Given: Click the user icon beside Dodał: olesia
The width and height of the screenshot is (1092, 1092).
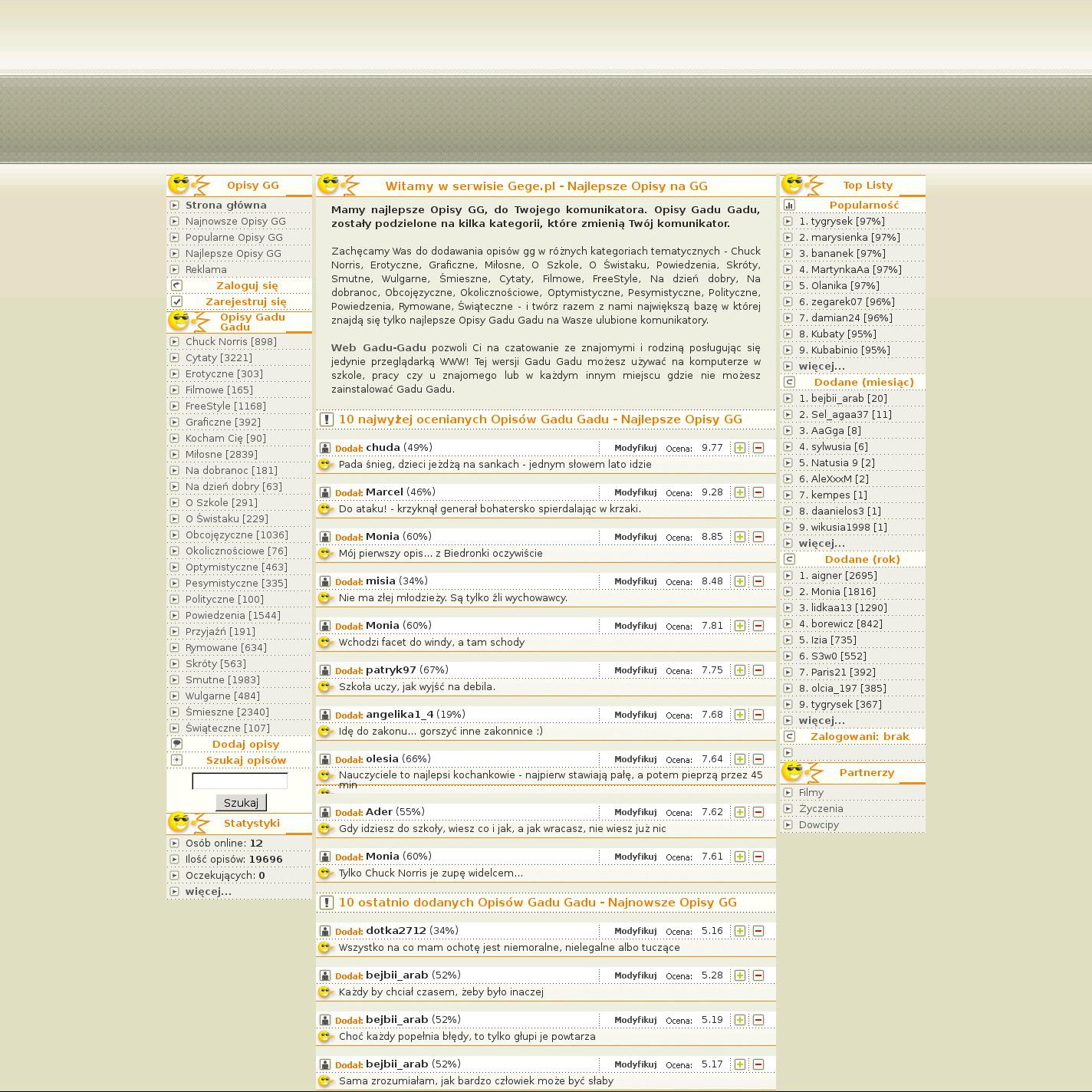Looking at the screenshot, I should (325, 759).
